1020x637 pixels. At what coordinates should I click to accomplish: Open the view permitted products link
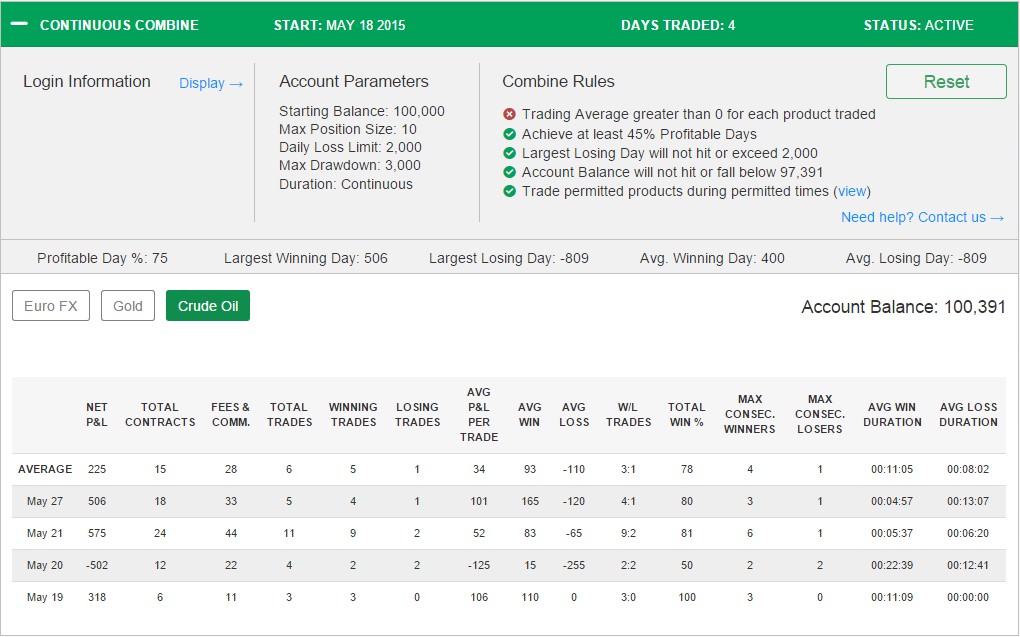click(852, 191)
